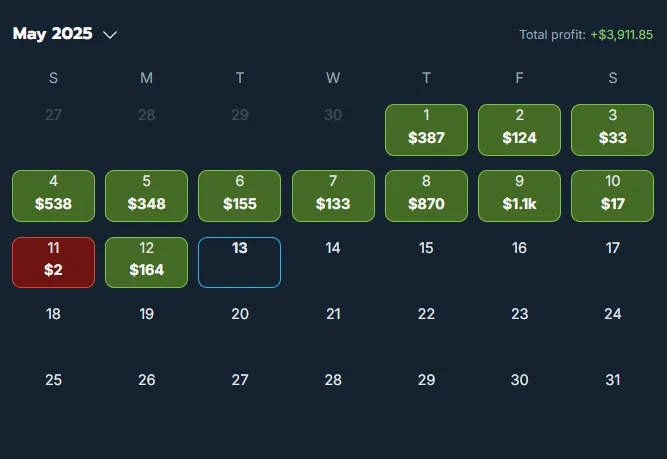Viewport: 667px width, 459px height.
Task: Click the Total profit amount +$3,911.85
Action: point(621,34)
